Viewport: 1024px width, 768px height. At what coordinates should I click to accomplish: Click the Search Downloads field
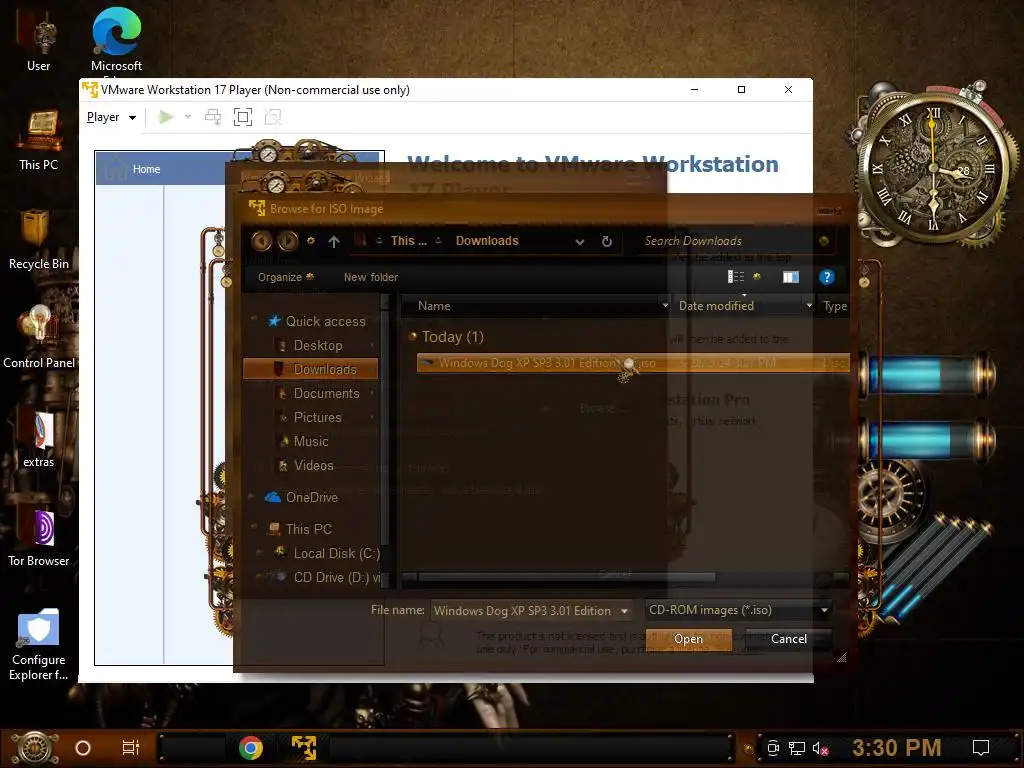coord(728,241)
